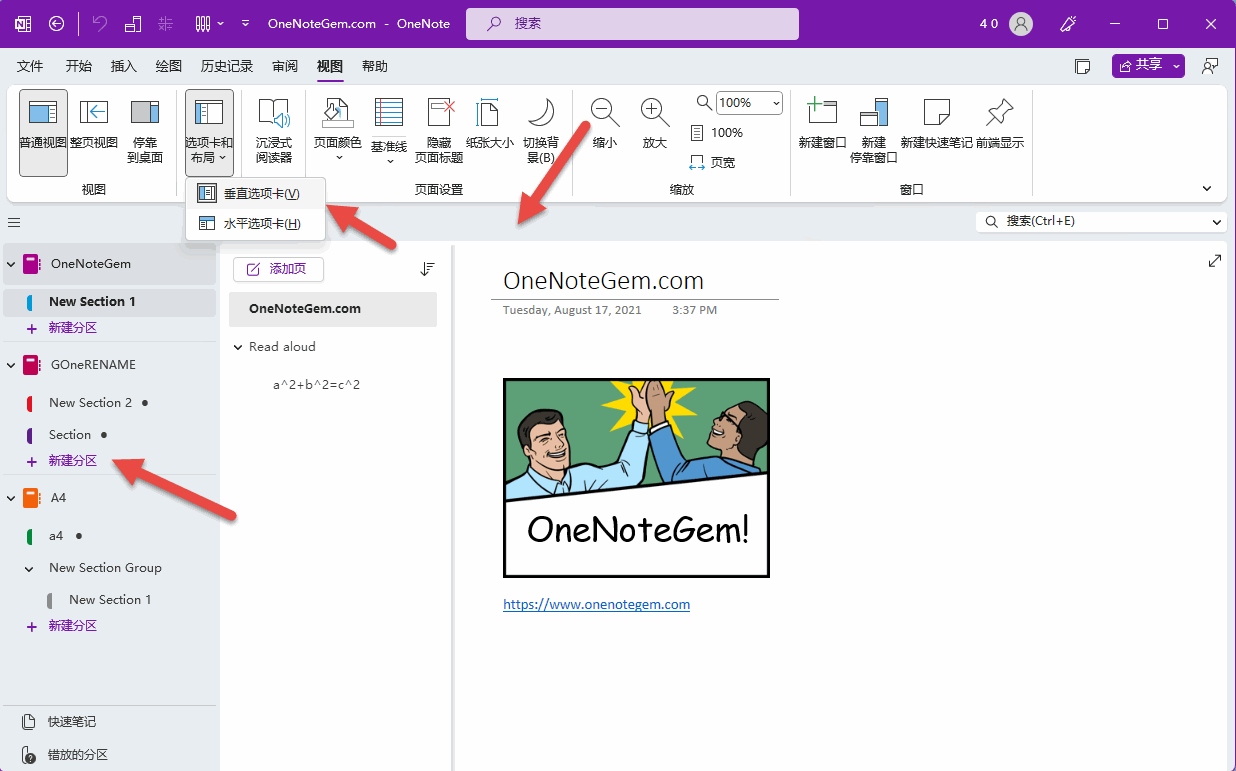Collapse the ribbon with the chevron

point(1207,189)
